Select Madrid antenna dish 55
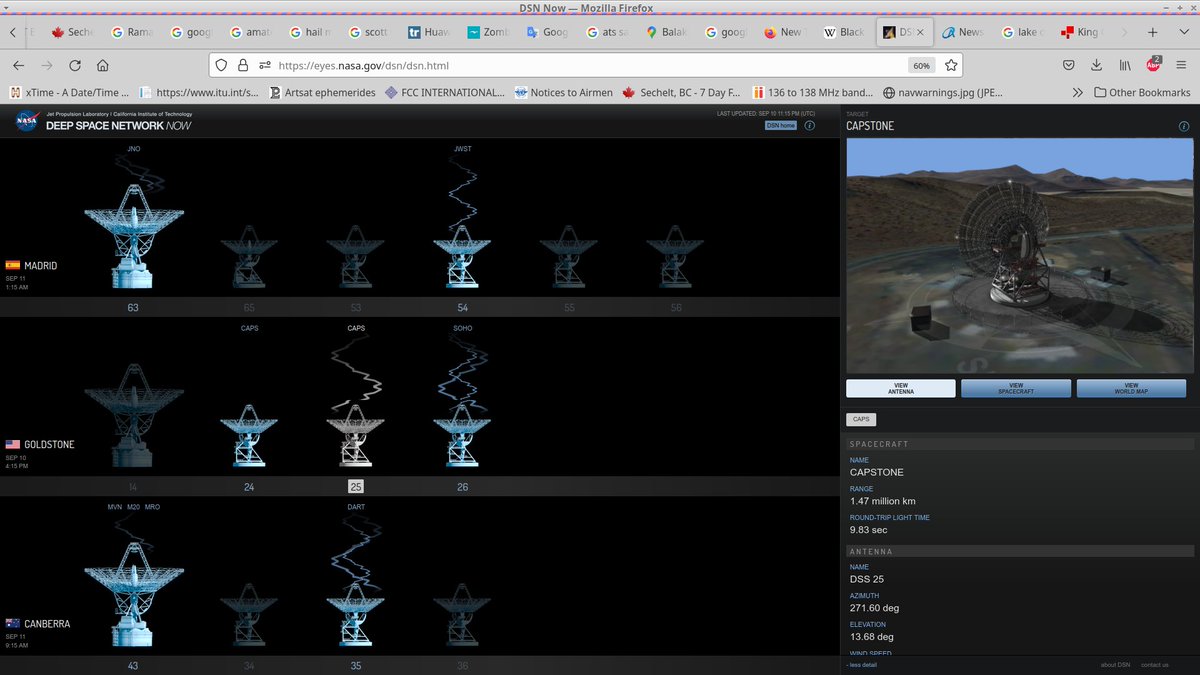Screen dimensions: 1200x675 569,256
